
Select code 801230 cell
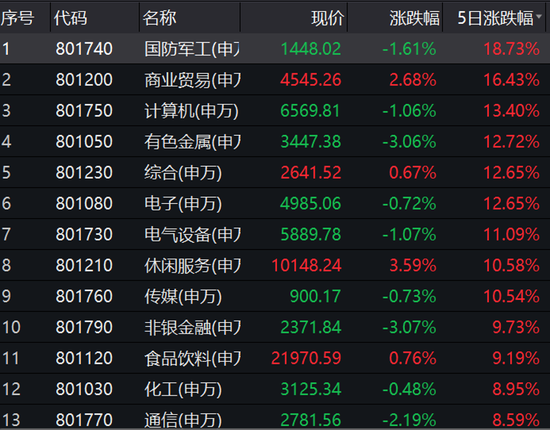point(84,172)
